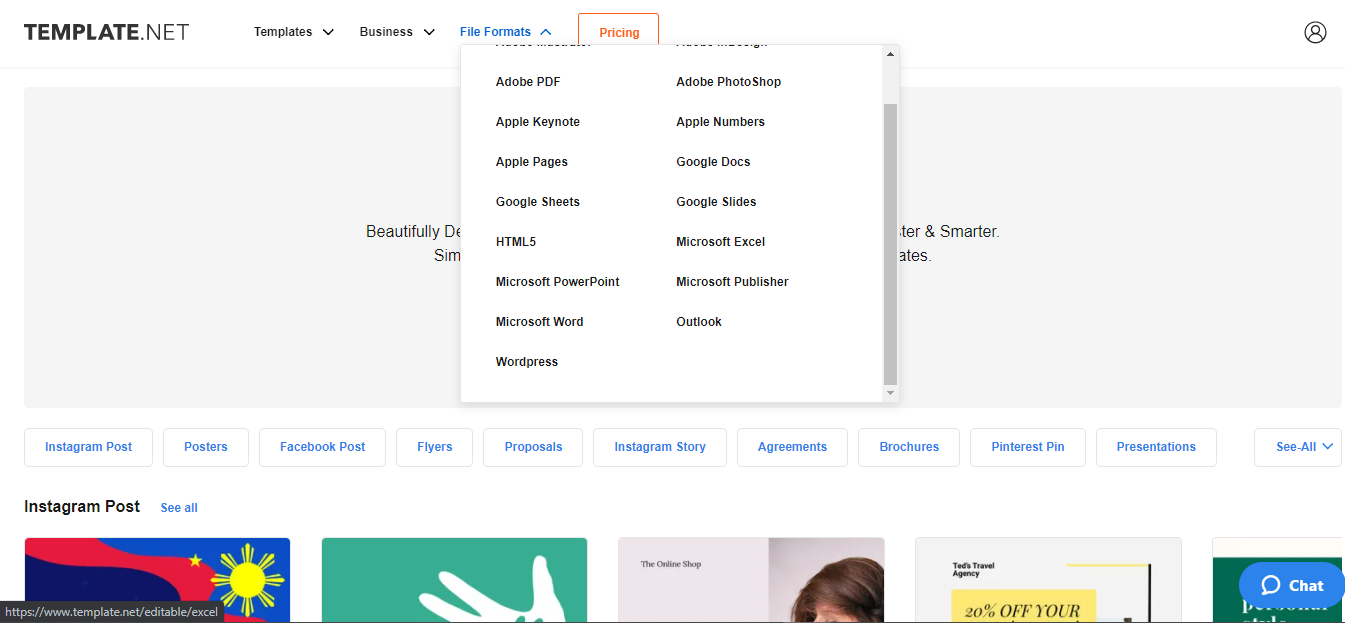
Task: Choose Google Docs in the File Formats menu
Action: click(x=713, y=162)
